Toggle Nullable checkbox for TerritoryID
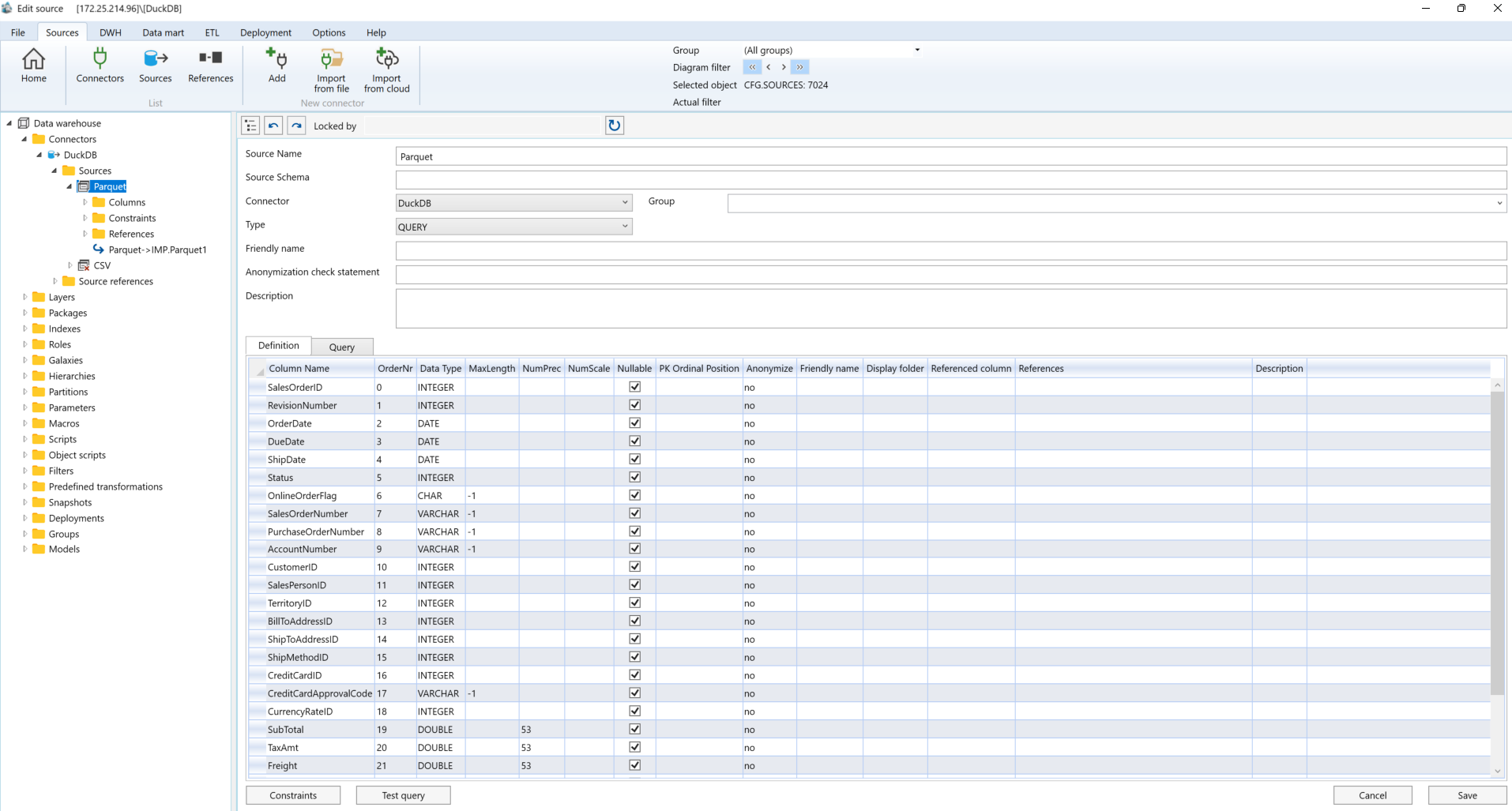 (x=634, y=603)
